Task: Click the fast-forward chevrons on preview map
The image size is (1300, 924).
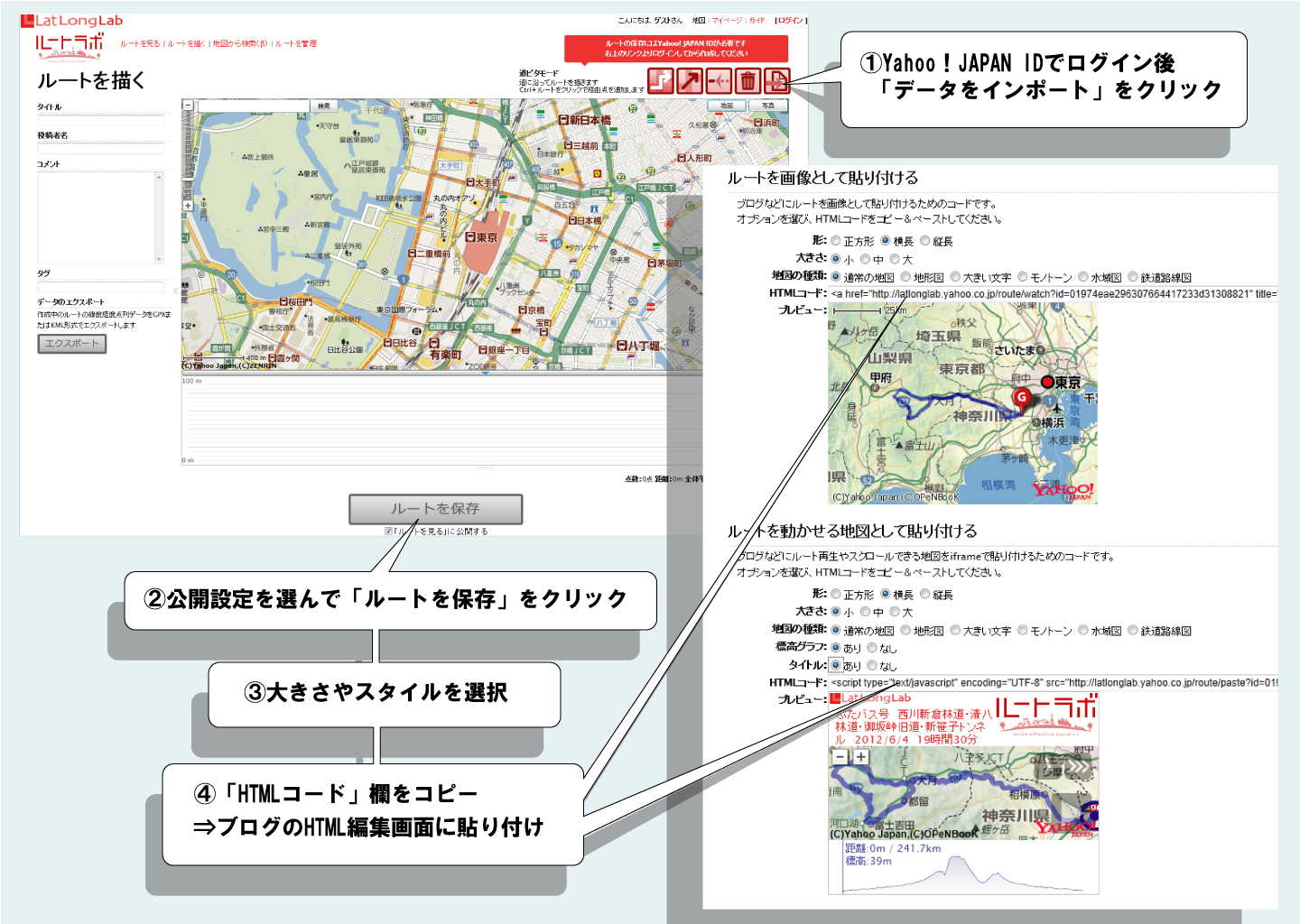Action: pos(1077,768)
